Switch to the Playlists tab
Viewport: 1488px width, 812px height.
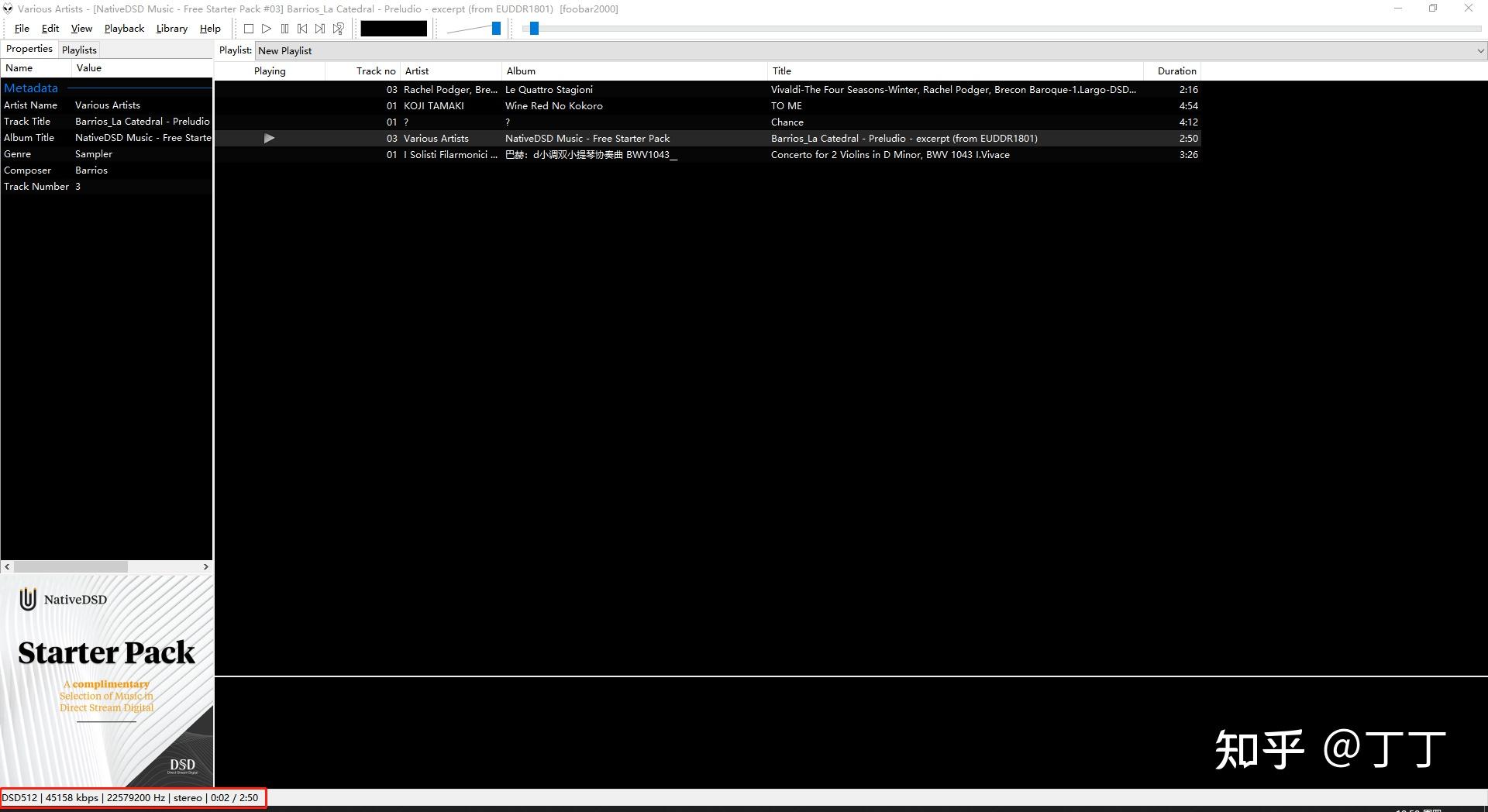(79, 50)
